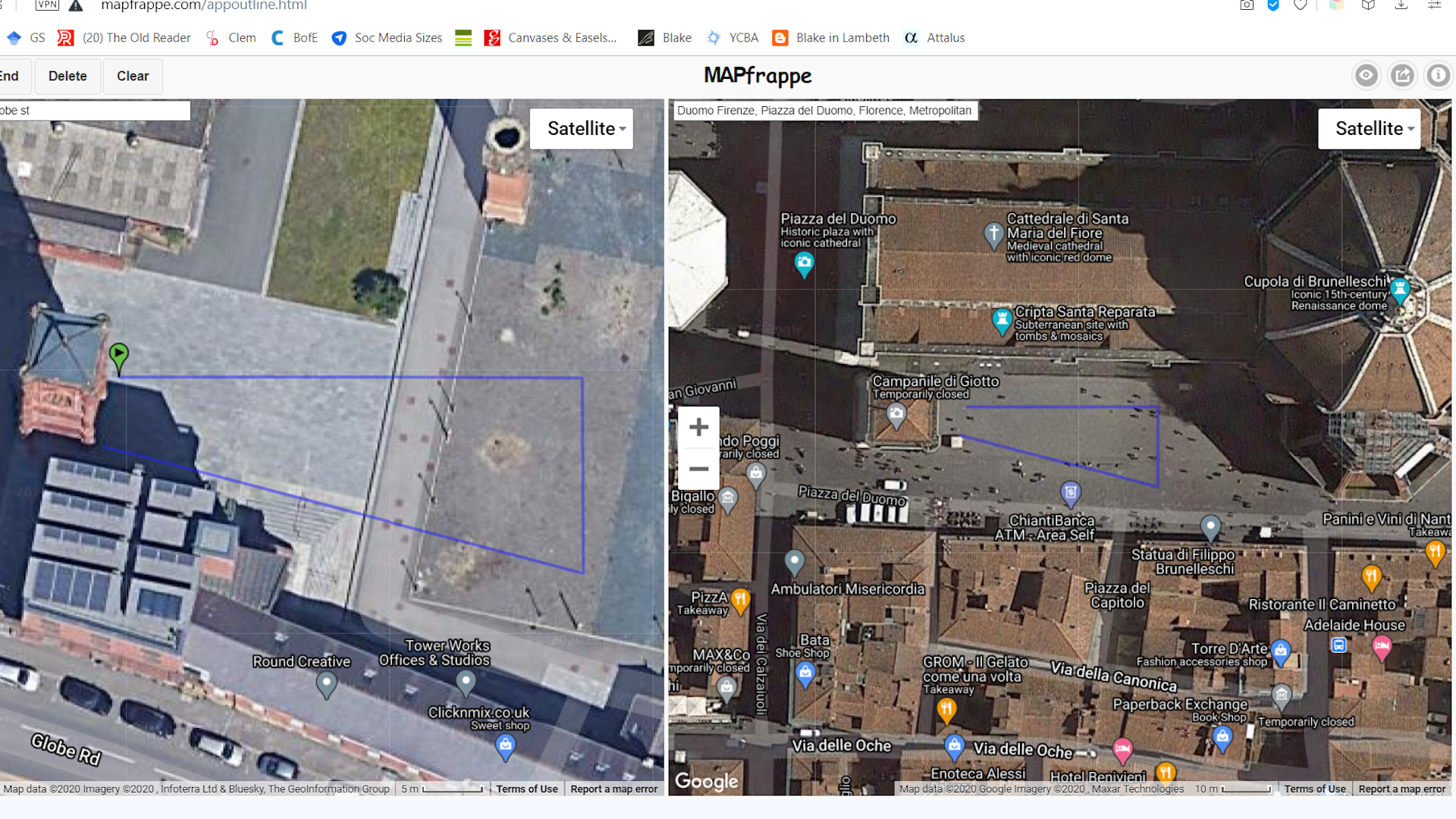Open Canvases & Easels bookmark
Viewport: 1456px width, 819px height.
coord(551,38)
